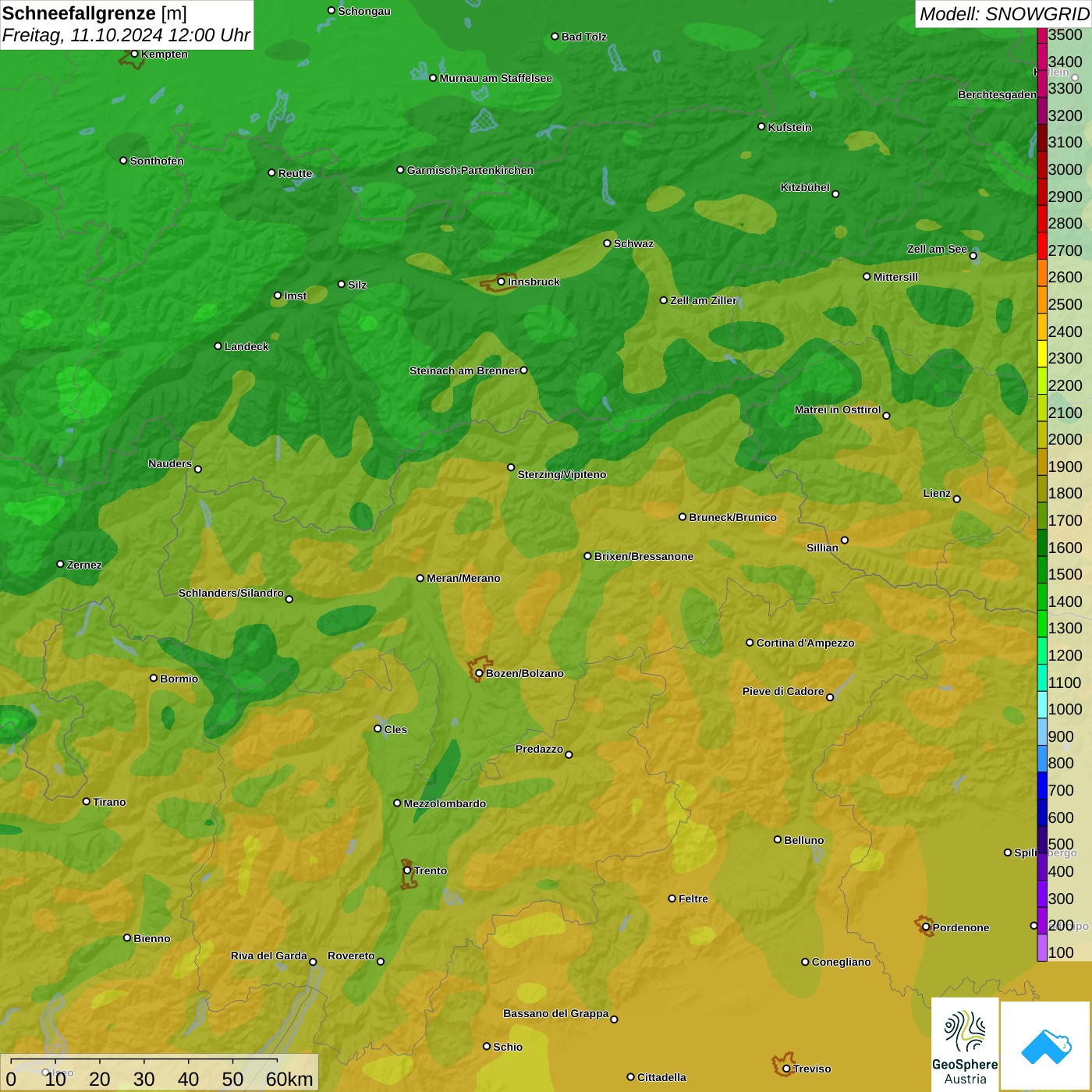
Task: Click the blue cloud house logo
Action: 1046,1045
